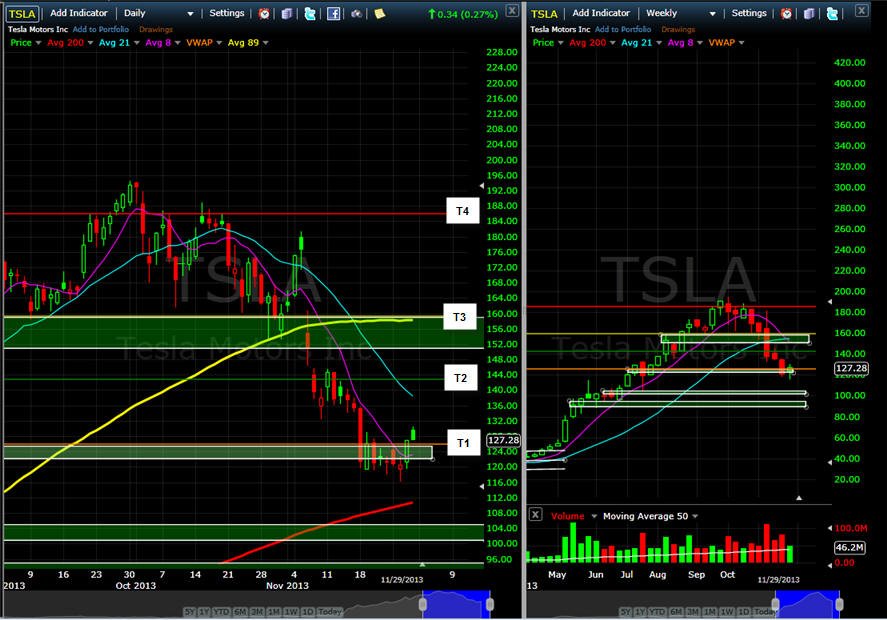Select the YTD range on the daily chart
Viewport: 887px width, 620px height.
click(x=221, y=612)
